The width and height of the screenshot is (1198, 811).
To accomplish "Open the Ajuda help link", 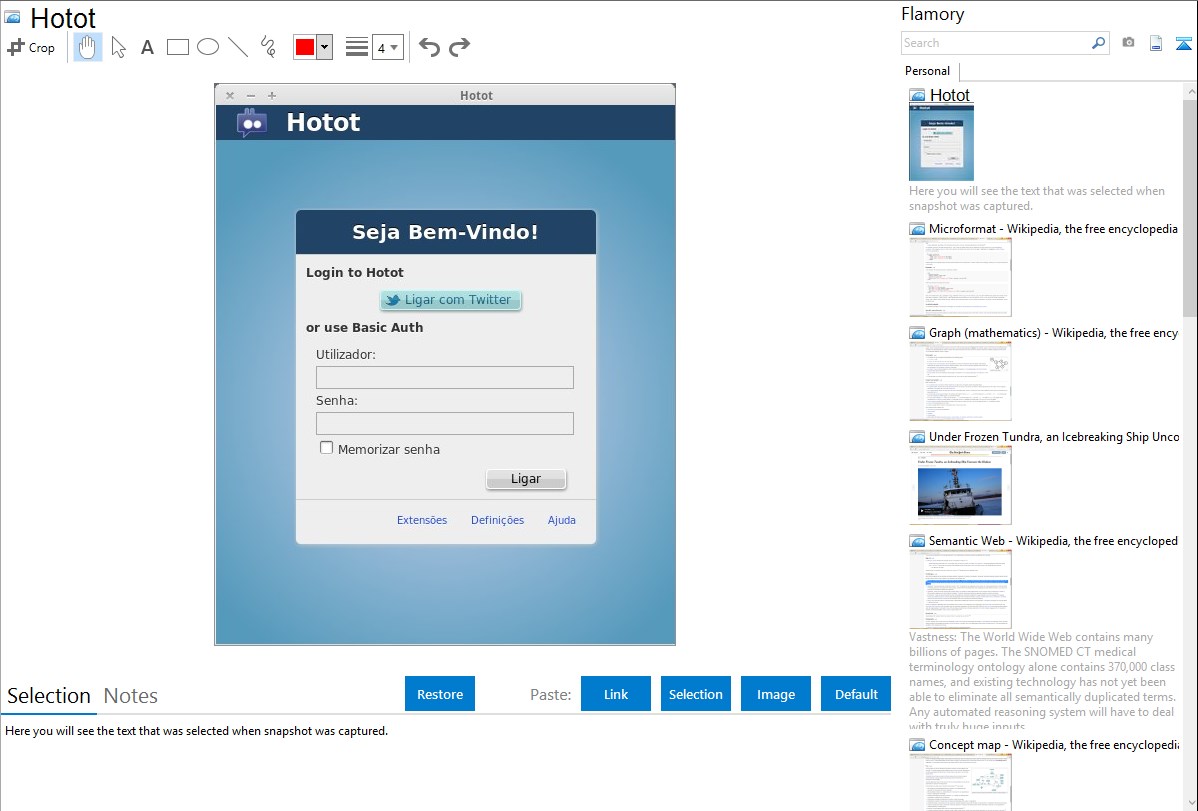I will click(562, 520).
